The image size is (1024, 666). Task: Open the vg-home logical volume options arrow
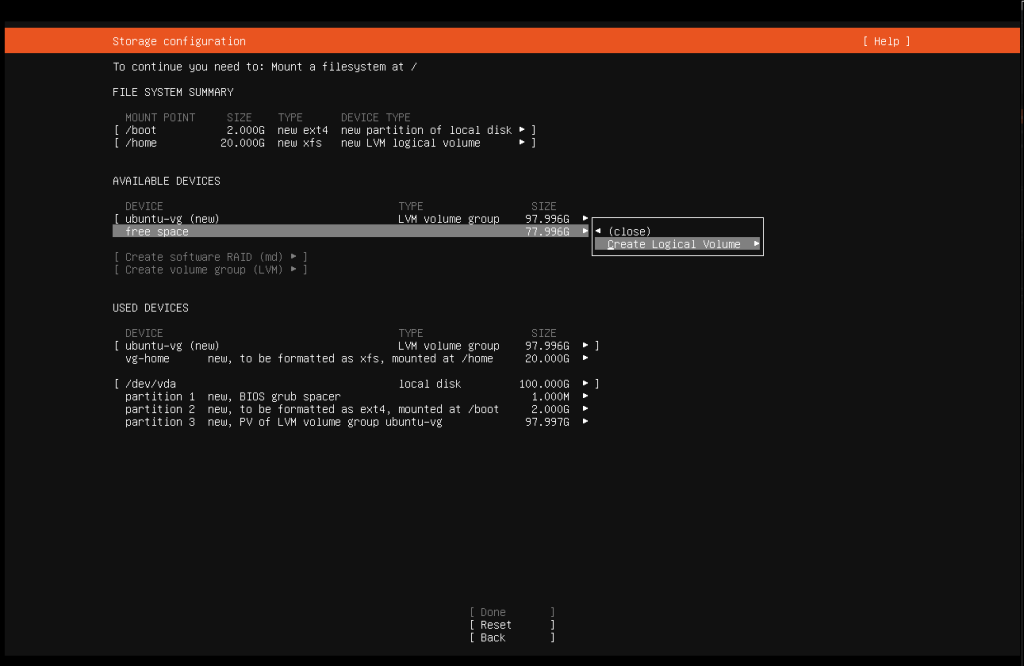pos(585,358)
